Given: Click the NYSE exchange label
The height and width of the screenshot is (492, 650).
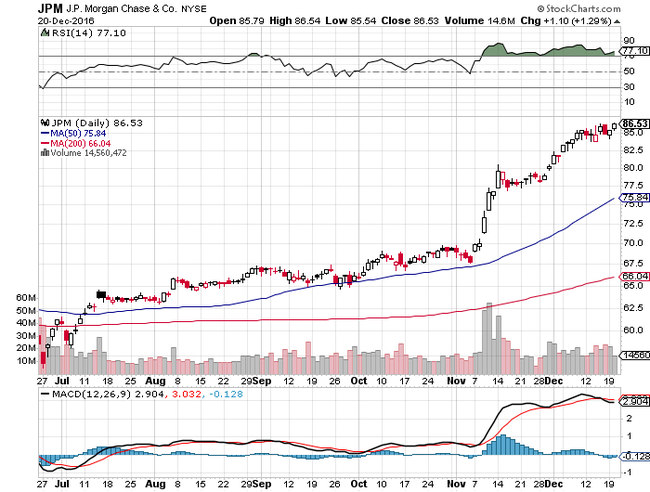Looking at the screenshot, I should (x=194, y=9).
